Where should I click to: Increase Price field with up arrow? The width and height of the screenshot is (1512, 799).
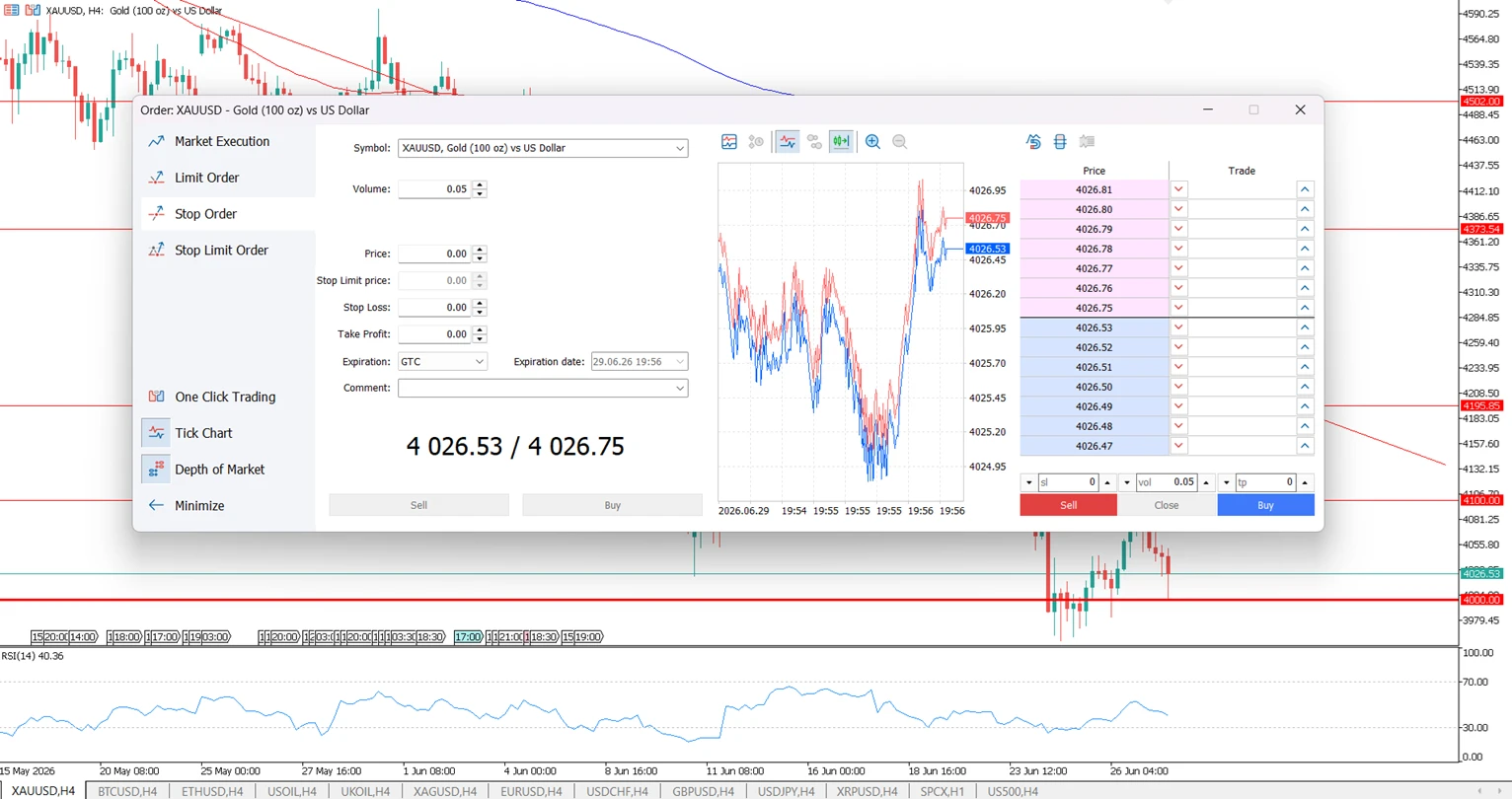pyautogui.click(x=480, y=250)
